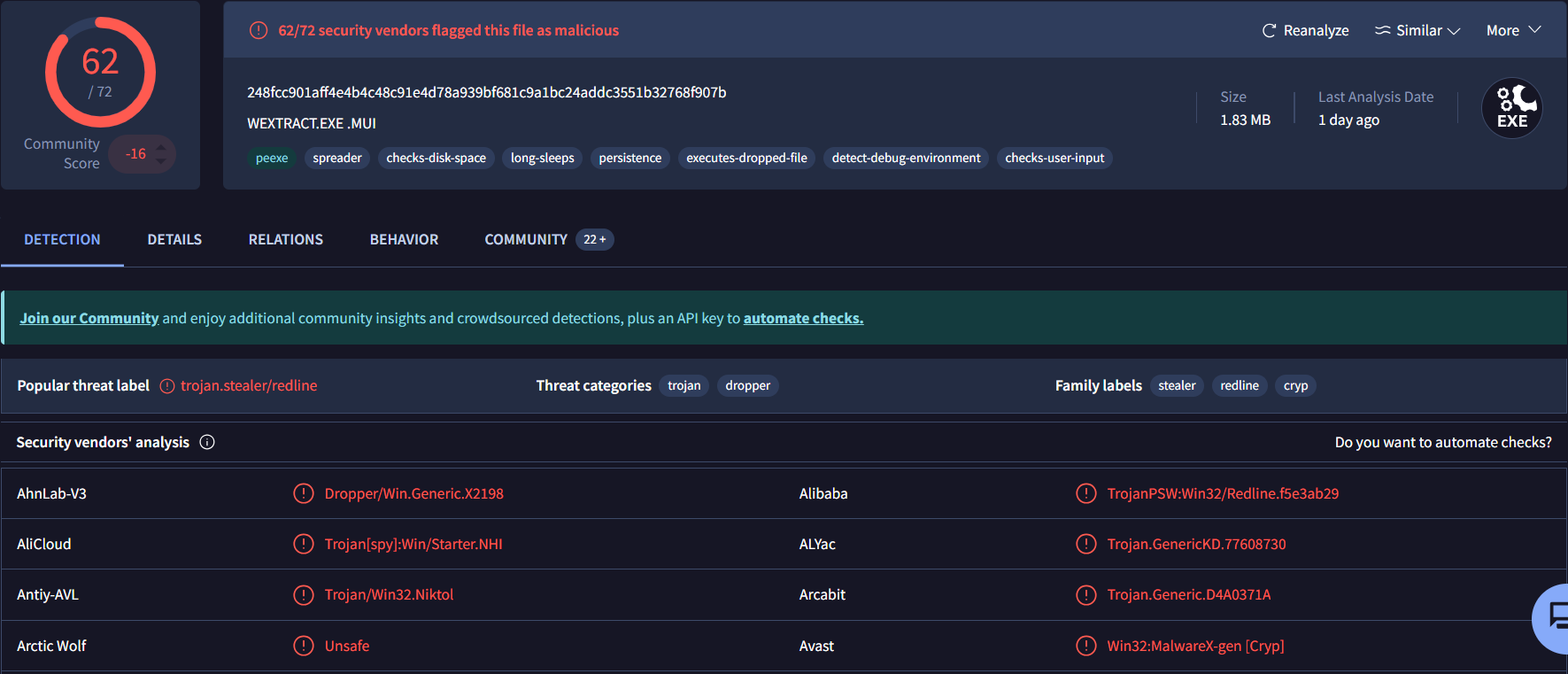This screenshot has height=674, width=1568.
Task: Click the Trojan/Win32.Niktol detection
Action: 389,594
